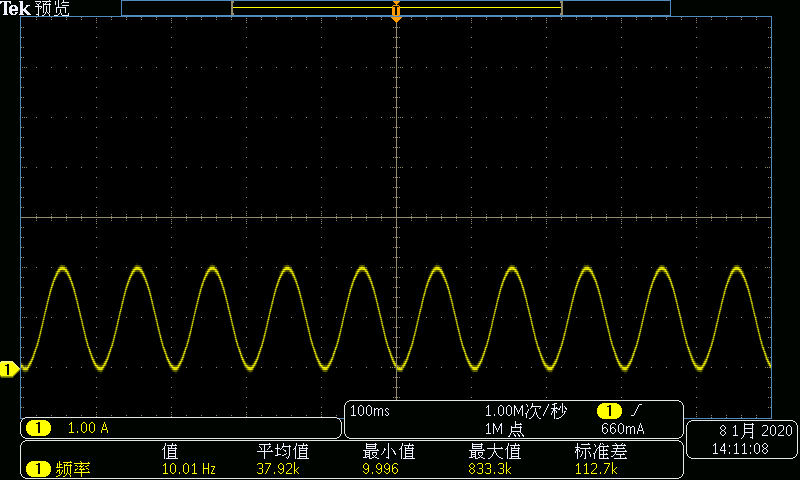Click the channel 1 ground reference marker
800x480 pixels.
9,369
